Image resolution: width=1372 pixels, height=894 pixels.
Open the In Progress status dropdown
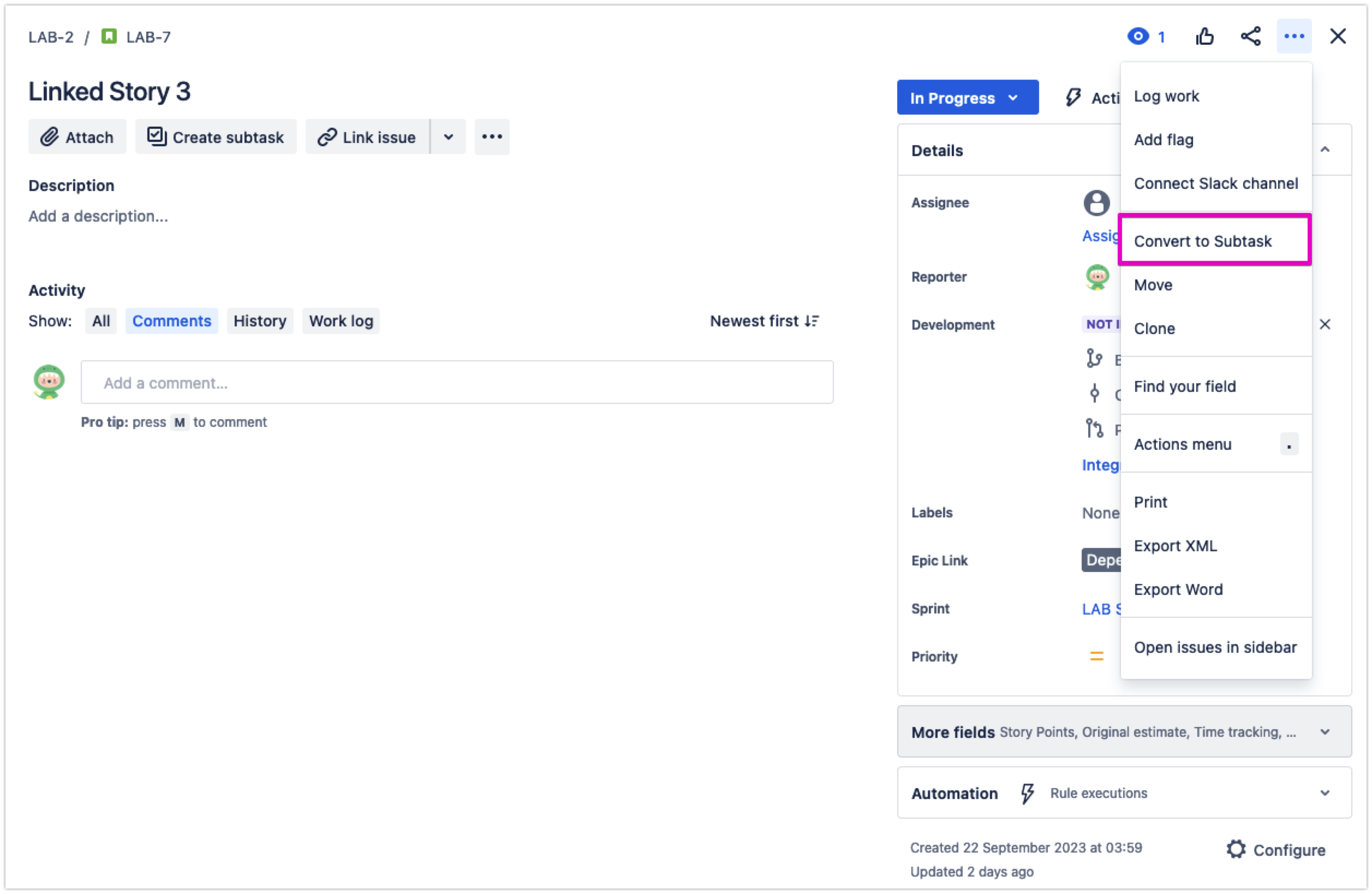pyautogui.click(x=967, y=97)
